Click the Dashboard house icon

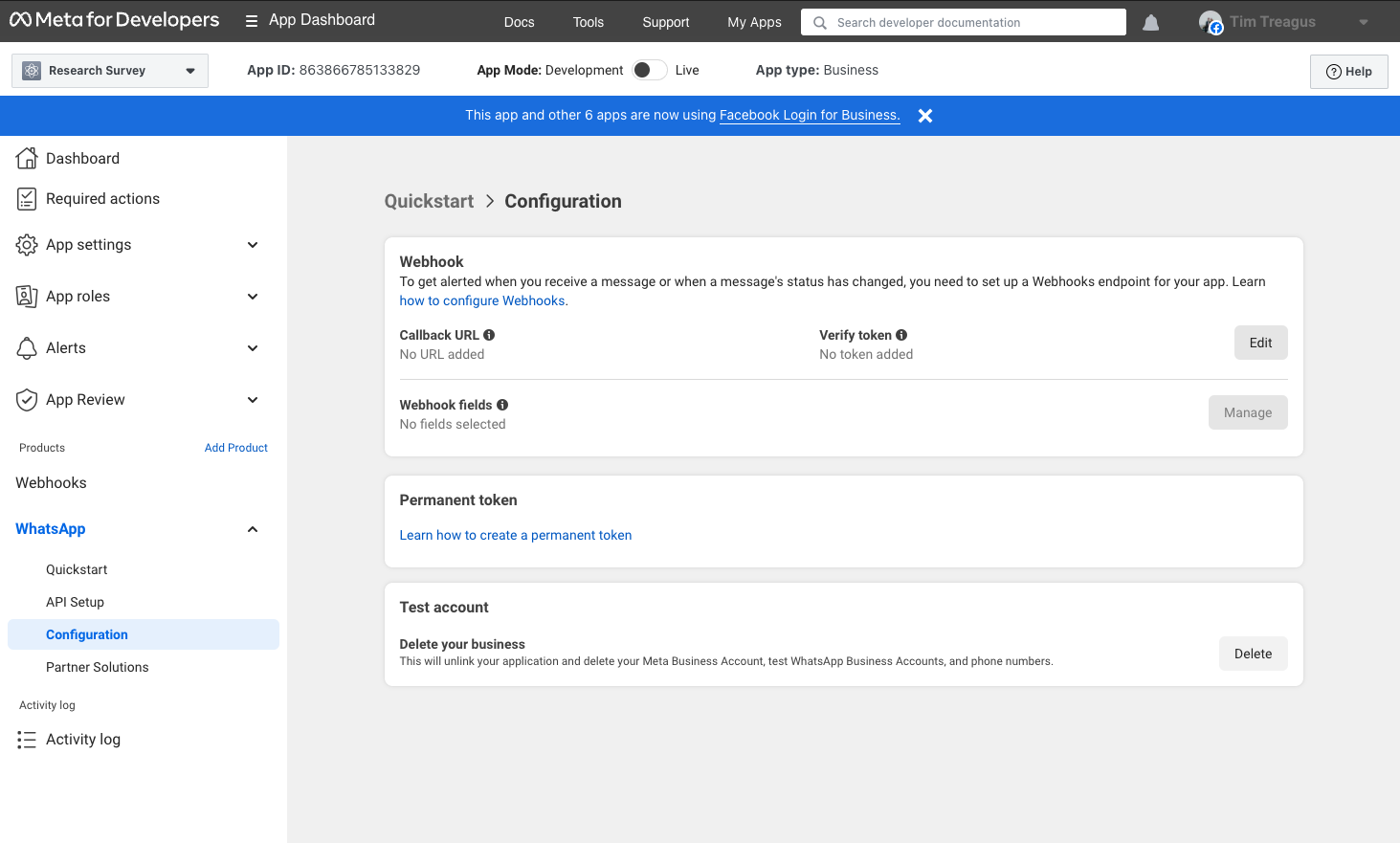click(27, 158)
